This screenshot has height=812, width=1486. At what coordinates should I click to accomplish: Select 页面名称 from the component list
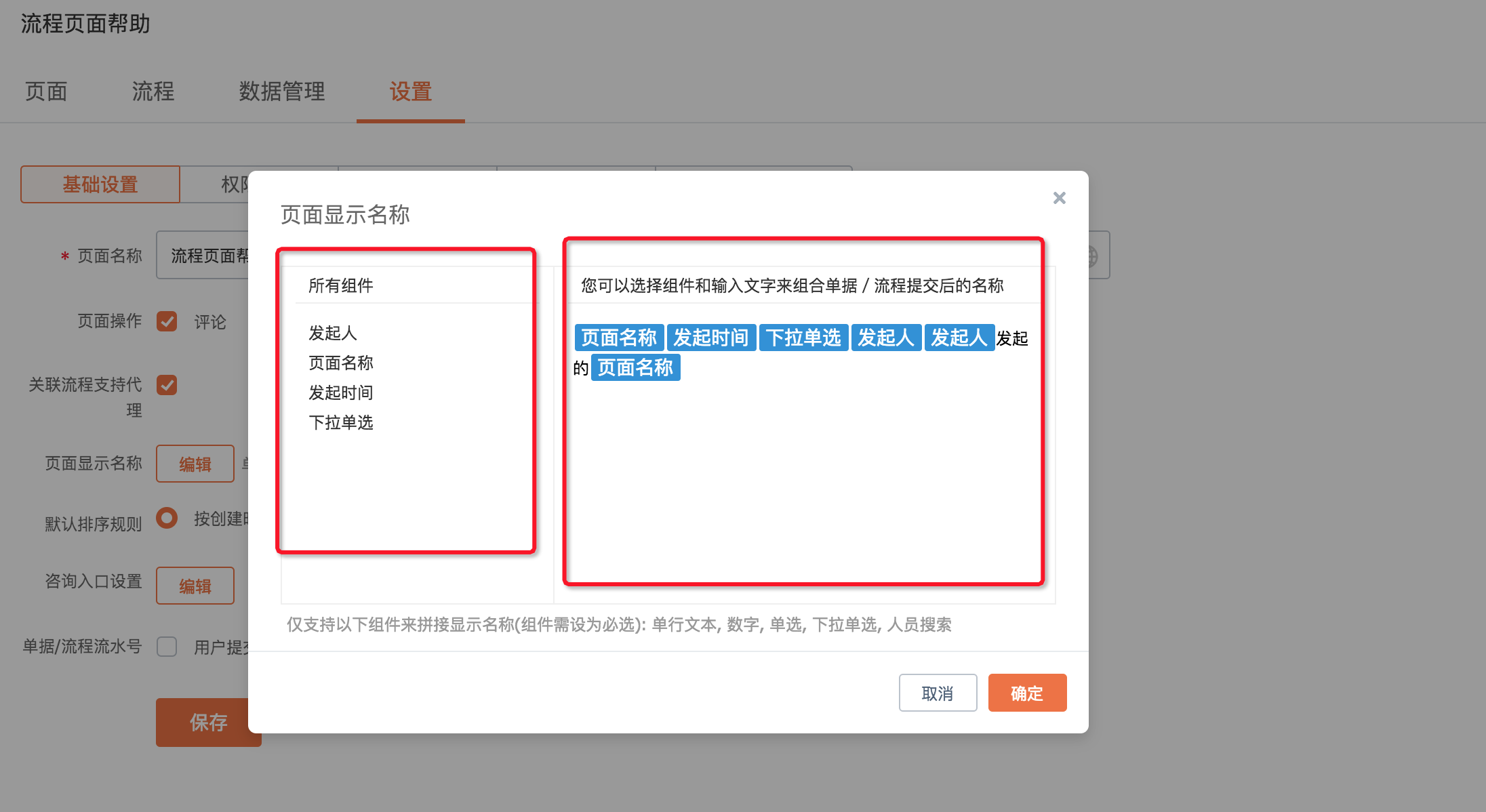(341, 363)
